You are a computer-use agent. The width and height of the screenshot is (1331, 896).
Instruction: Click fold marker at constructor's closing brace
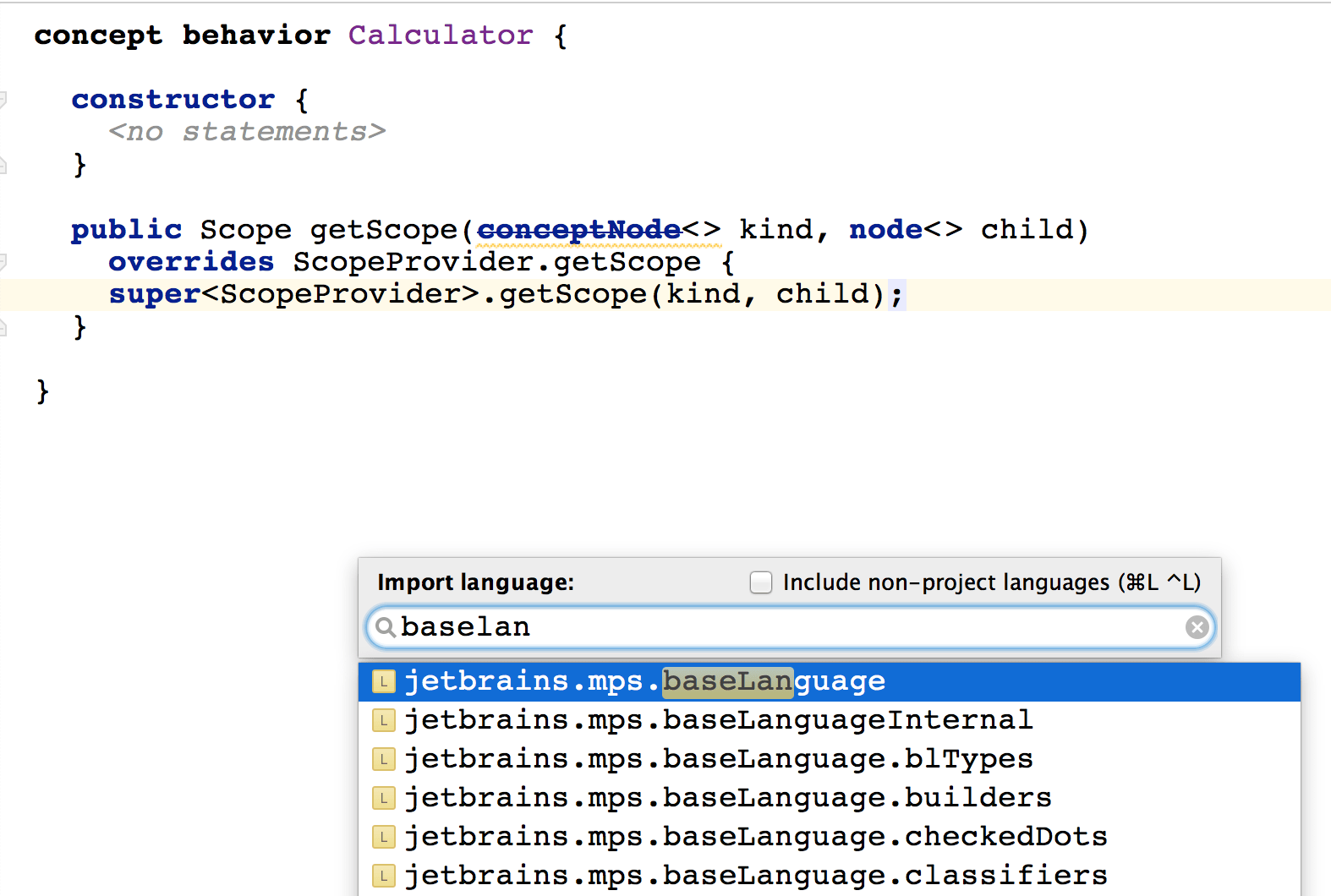click(x=3, y=165)
